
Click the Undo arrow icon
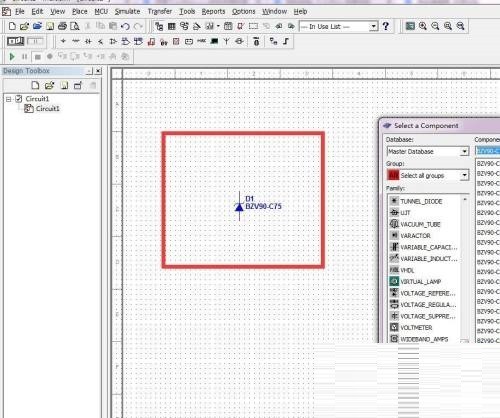click(x=125, y=26)
